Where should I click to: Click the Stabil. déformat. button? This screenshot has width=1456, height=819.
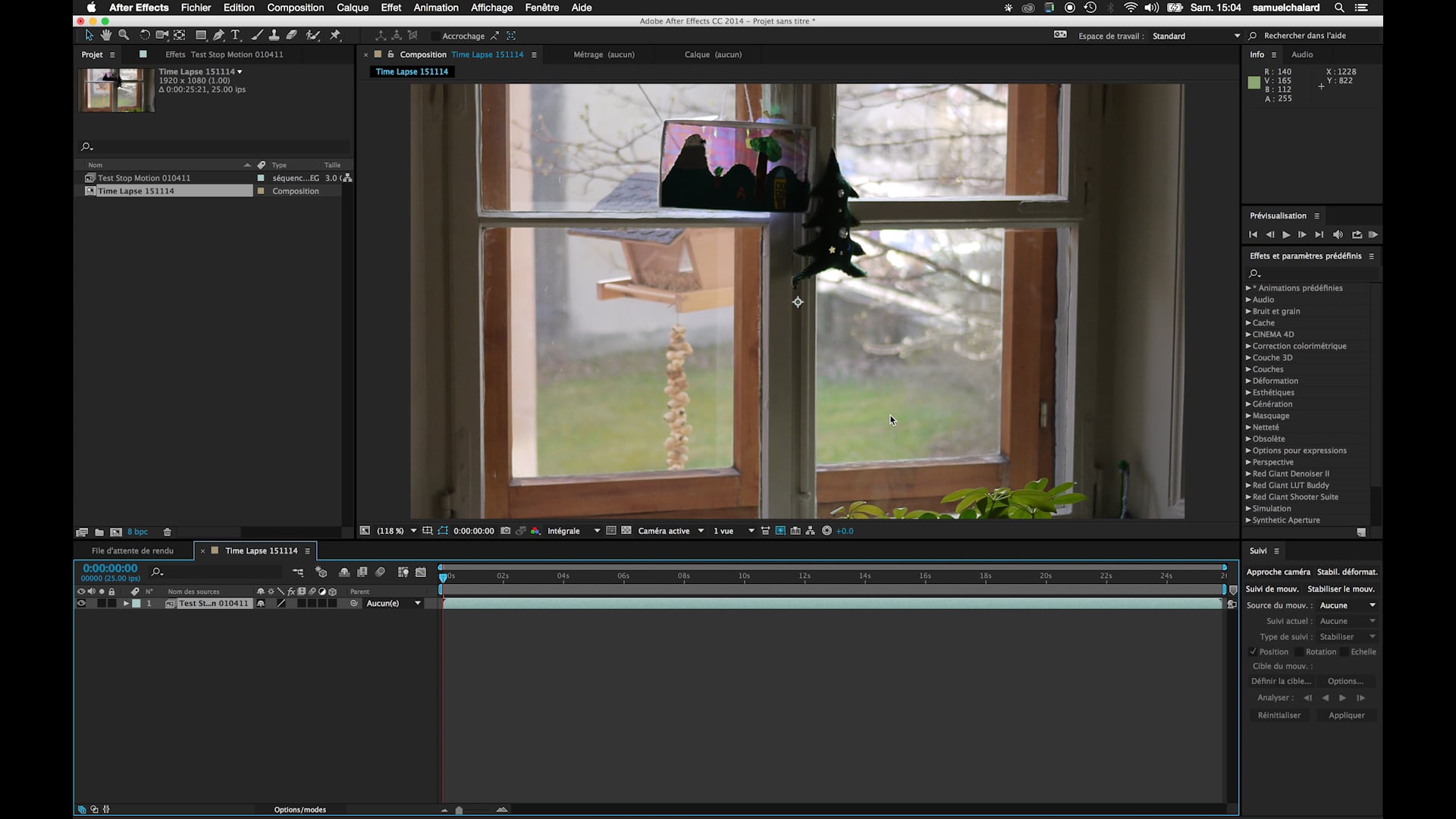1347,572
